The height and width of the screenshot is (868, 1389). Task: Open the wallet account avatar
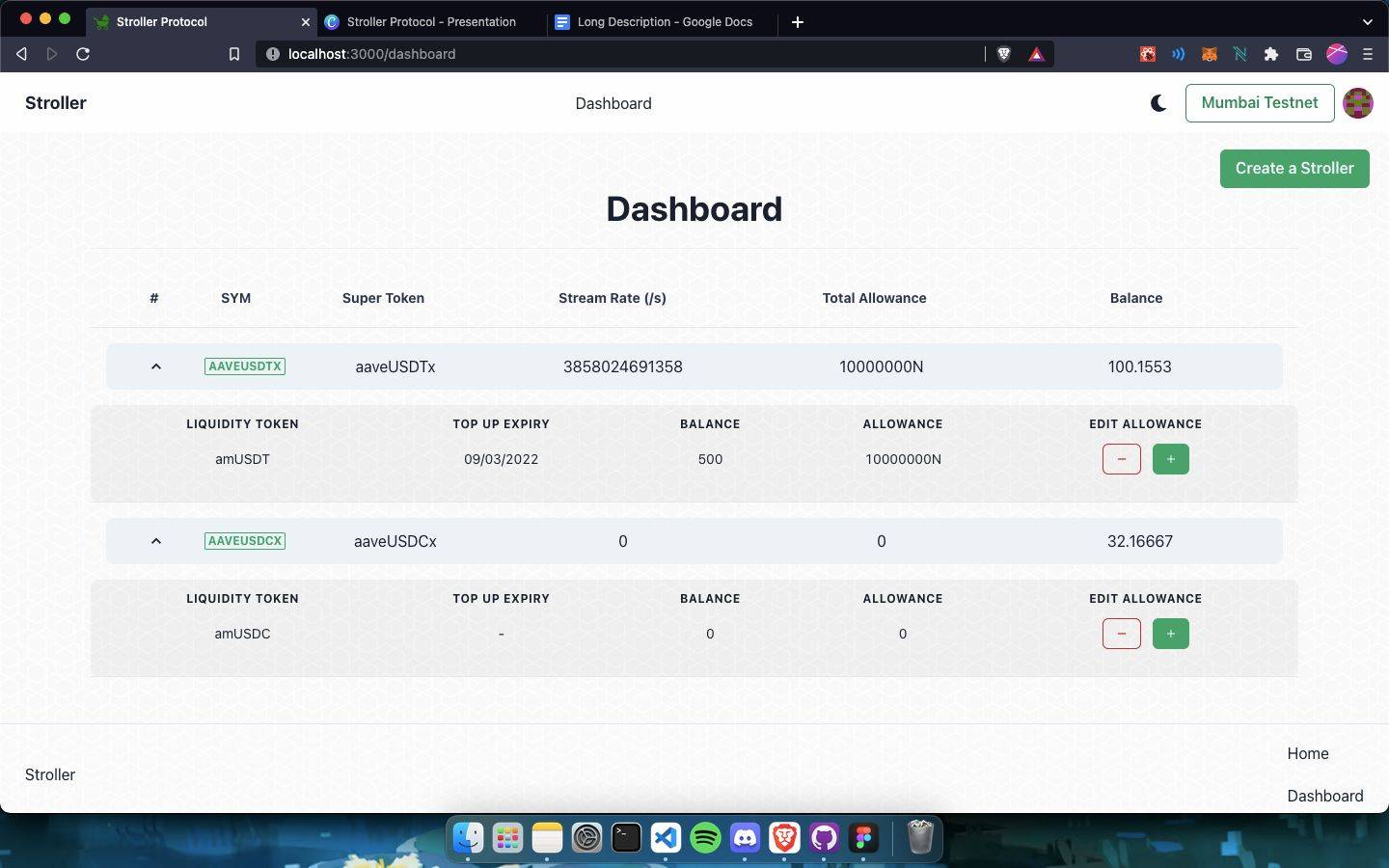point(1357,103)
